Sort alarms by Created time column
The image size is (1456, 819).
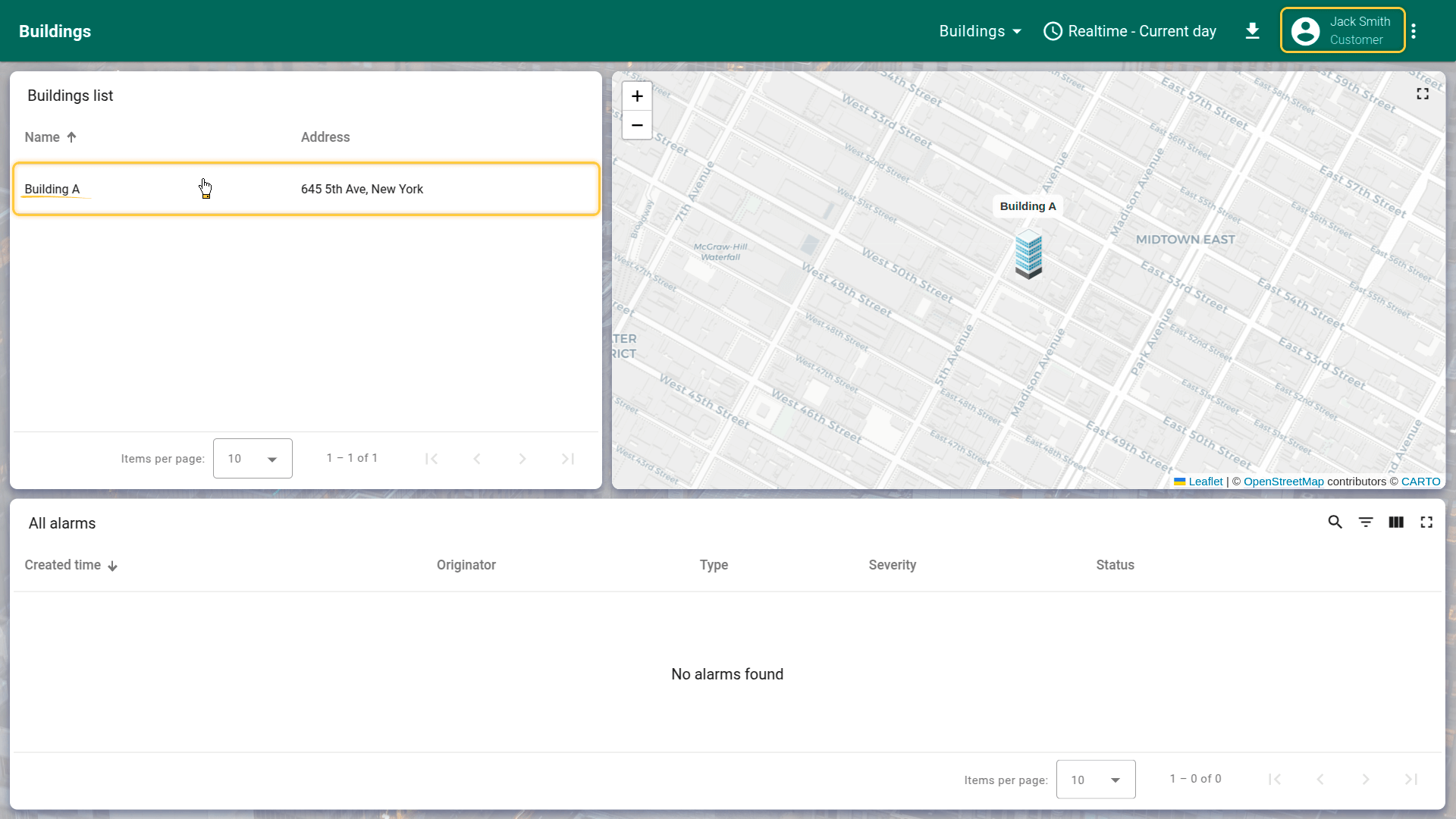pos(63,565)
